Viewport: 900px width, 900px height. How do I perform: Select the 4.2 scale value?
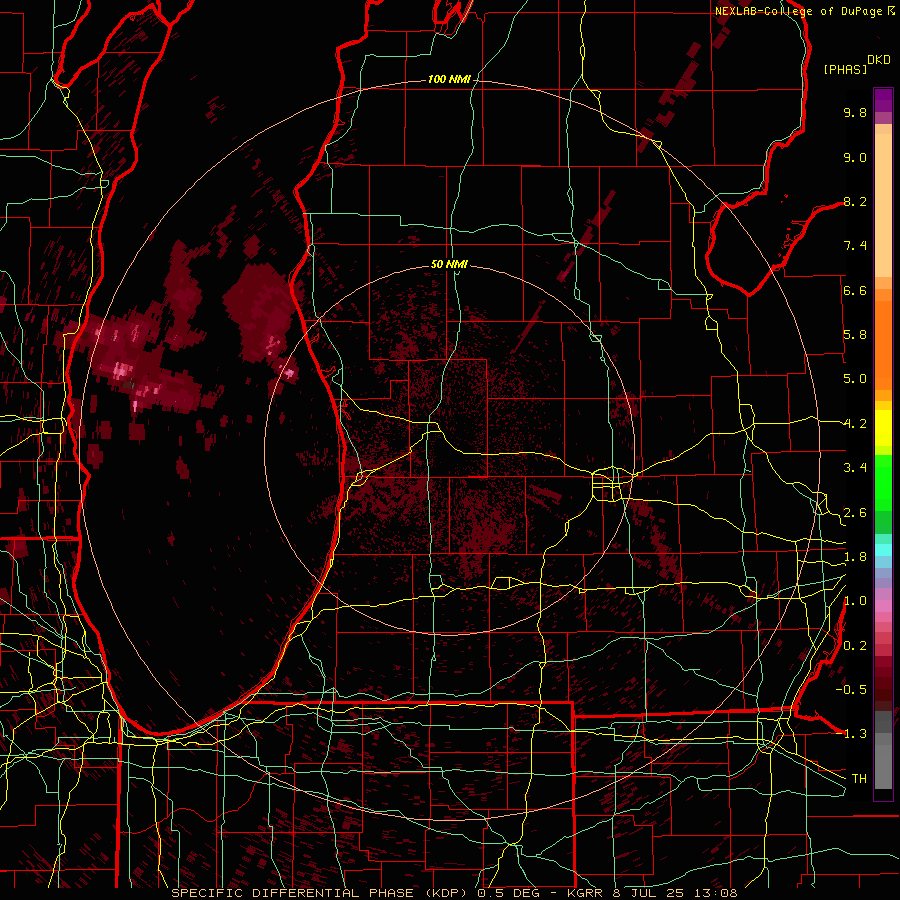coord(855,424)
